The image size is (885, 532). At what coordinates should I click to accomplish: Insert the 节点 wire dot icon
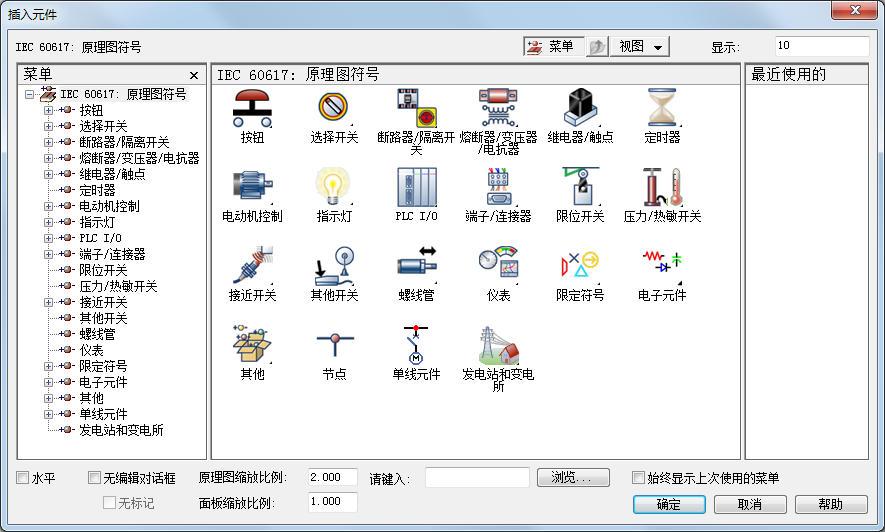pyautogui.click(x=334, y=345)
